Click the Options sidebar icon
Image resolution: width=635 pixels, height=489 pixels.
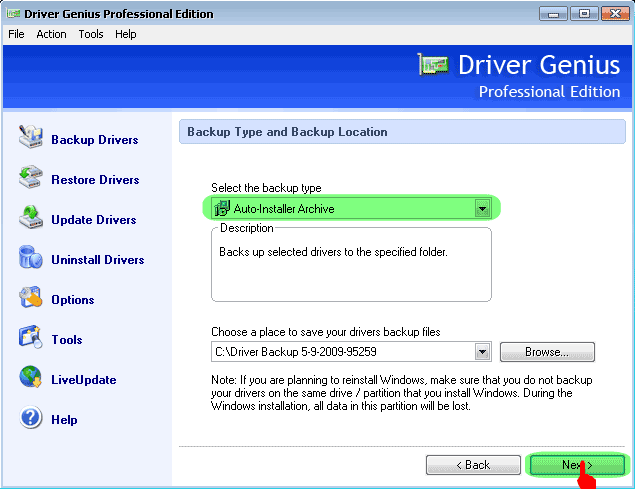[30, 297]
